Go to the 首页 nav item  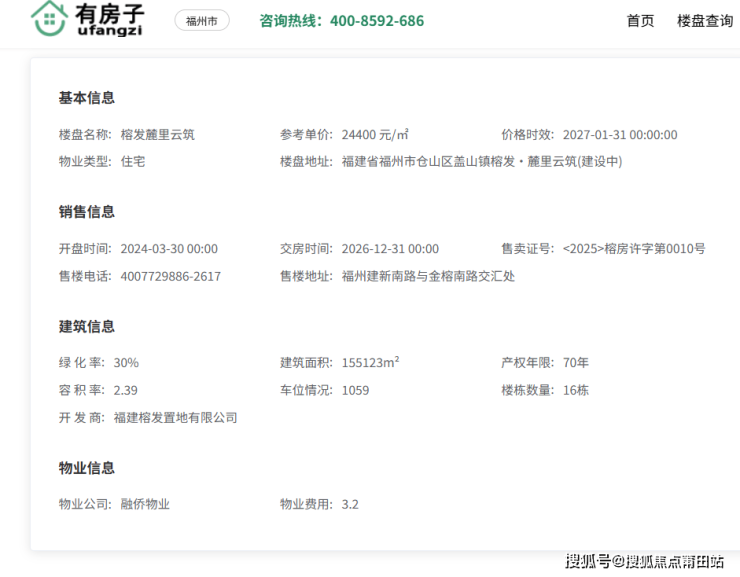[x=640, y=21]
